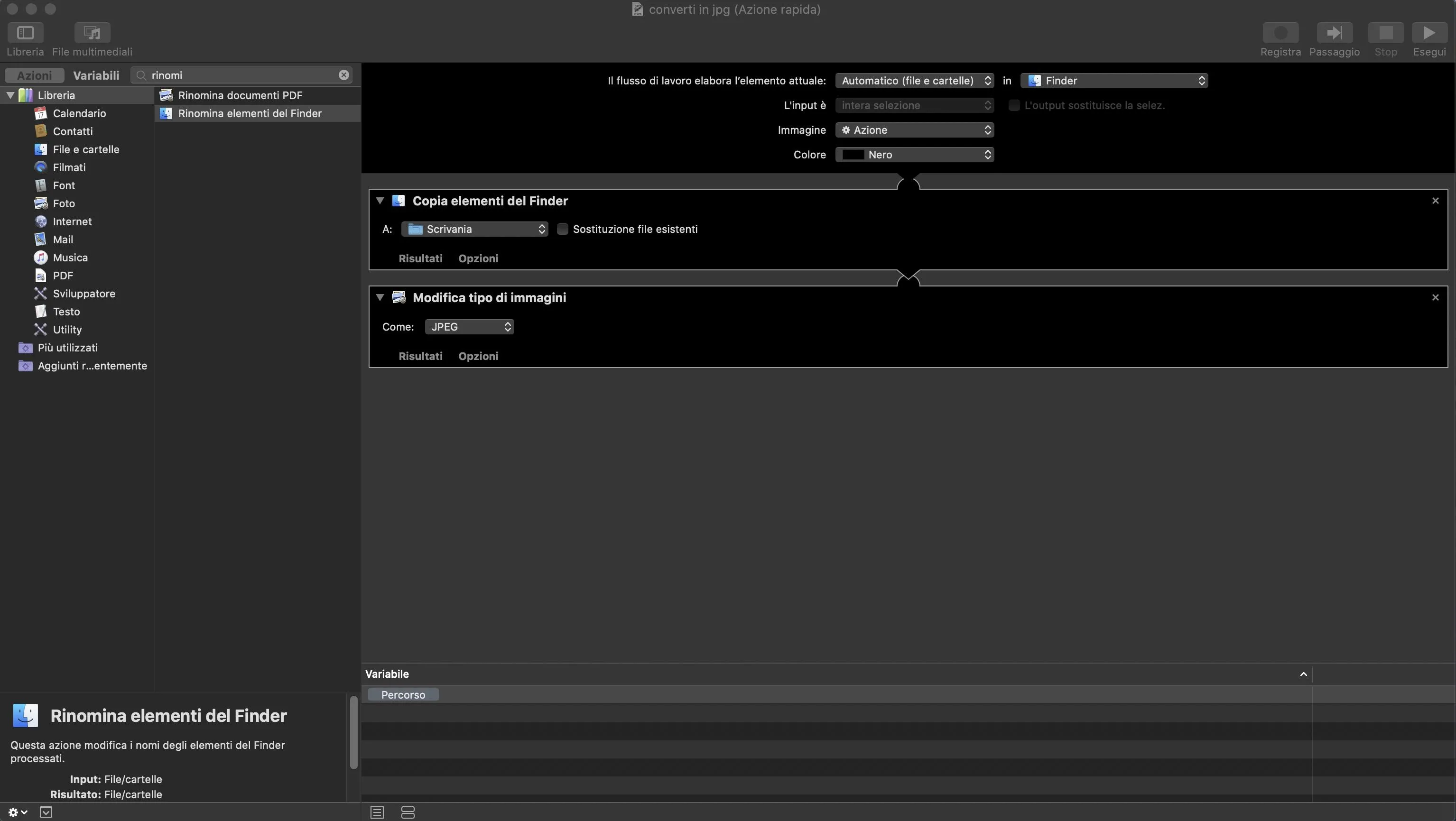
Task: Show the variables view icon
Action: (408, 812)
